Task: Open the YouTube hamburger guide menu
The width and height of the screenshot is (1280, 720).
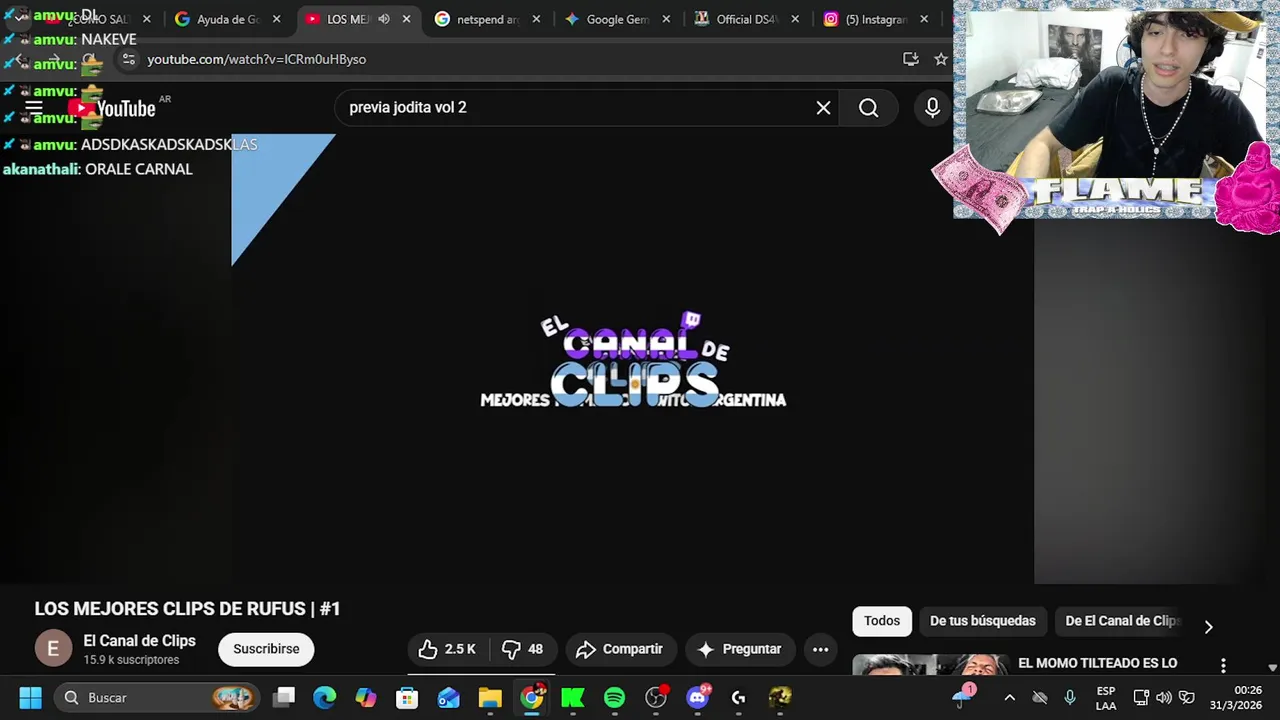Action: (33, 108)
